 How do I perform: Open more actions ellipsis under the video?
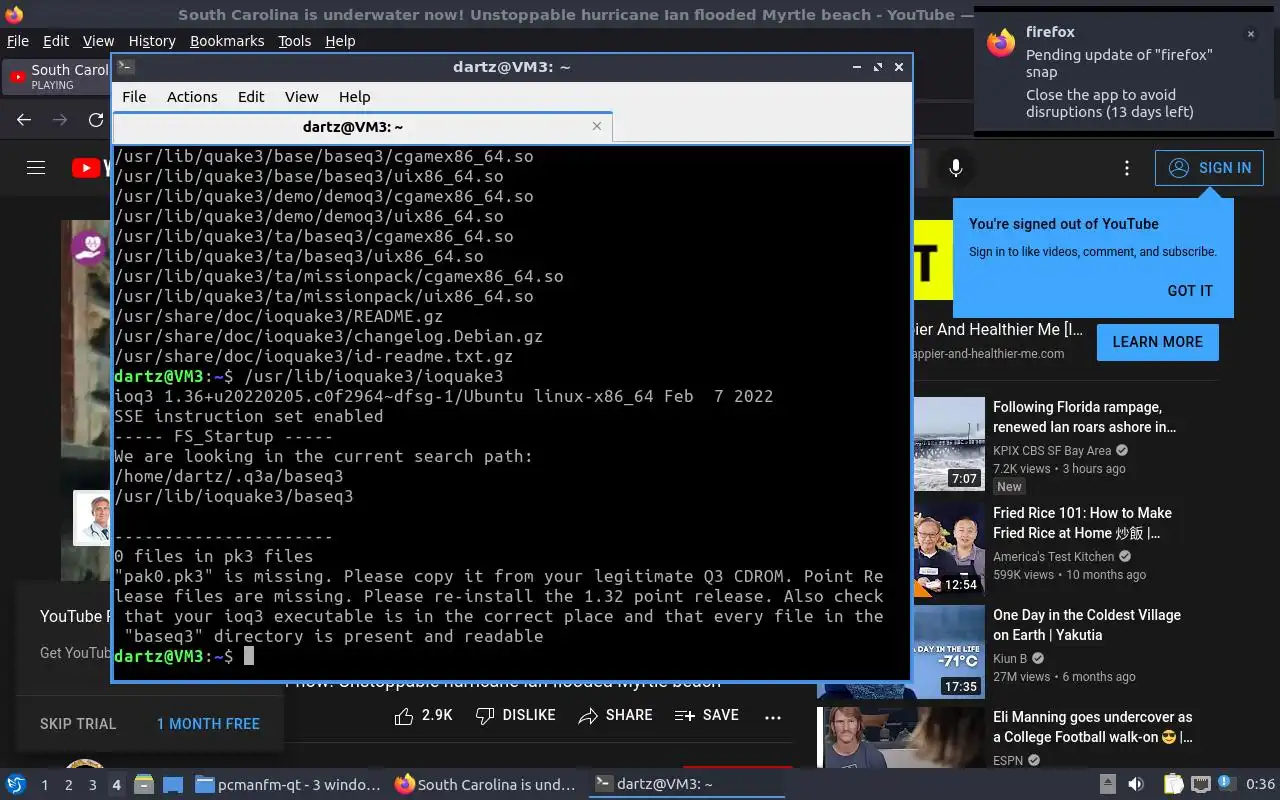(x=772, y=716)
